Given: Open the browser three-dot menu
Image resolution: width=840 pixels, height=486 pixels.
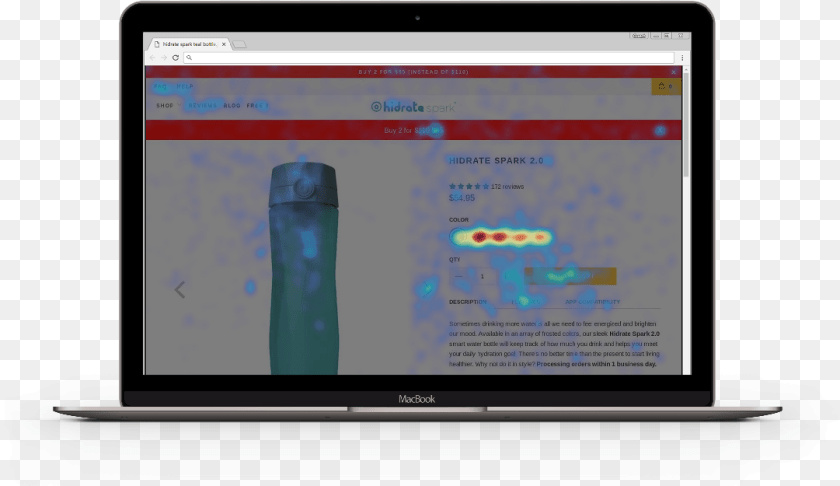Looking at the screenshot, I should 682,57.
